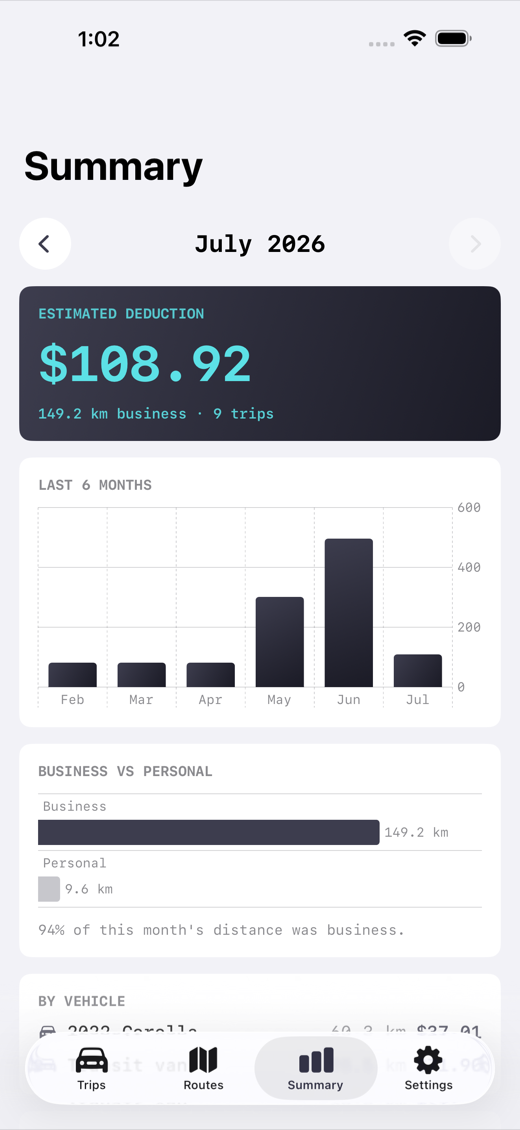Tap the Wi-Fi status icon
The image size is (520, 1130).
(x=415, y=38)
